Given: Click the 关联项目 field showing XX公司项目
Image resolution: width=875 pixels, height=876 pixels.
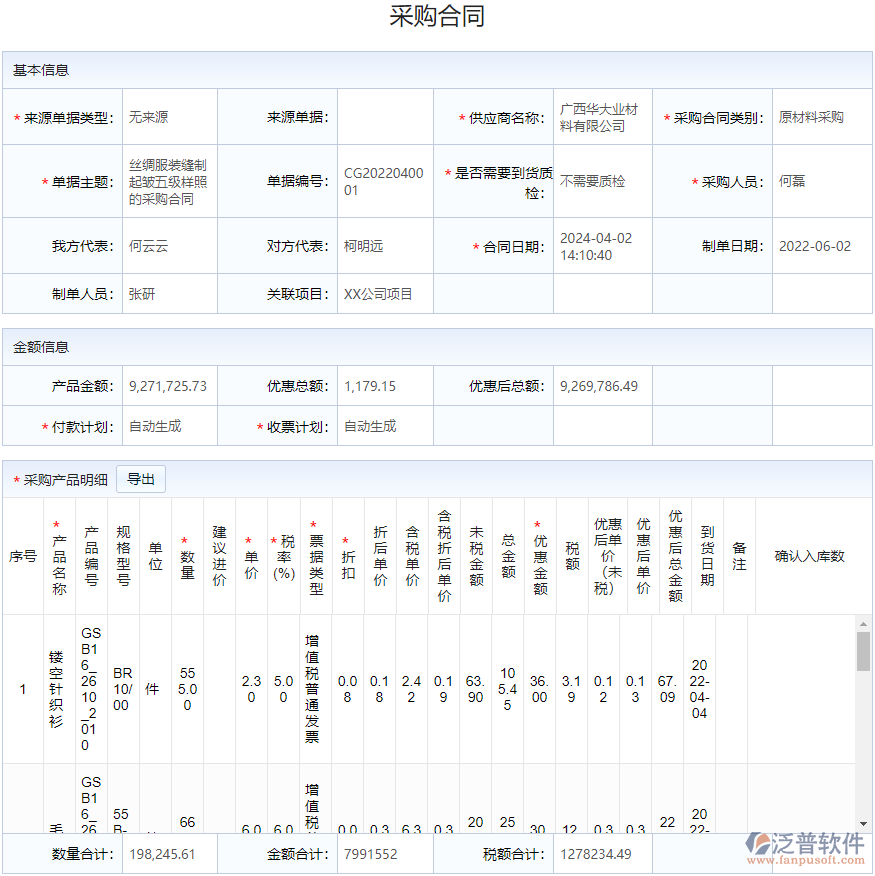Looking at the screenshot, I should coord(385,294).
